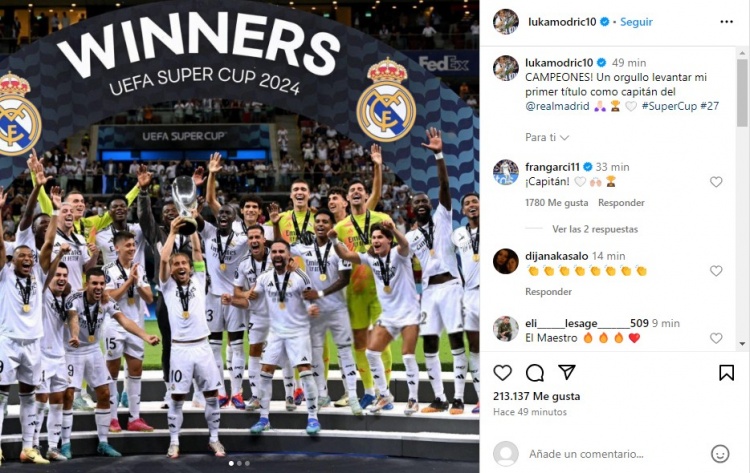Open the emoji picker smiley icon

coord(720,454)
